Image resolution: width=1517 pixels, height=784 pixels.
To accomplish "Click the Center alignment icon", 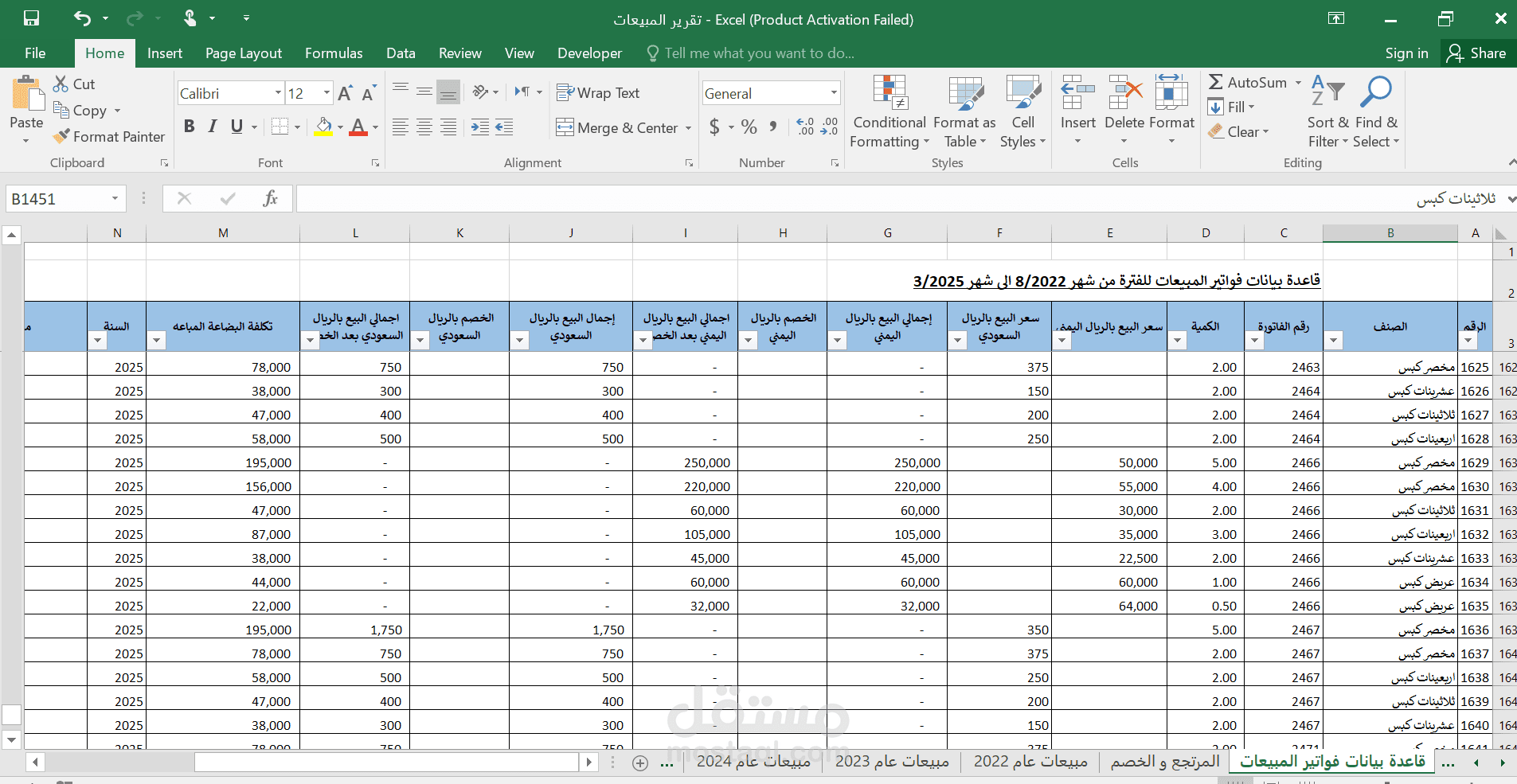I will click(x=424, y=127).
